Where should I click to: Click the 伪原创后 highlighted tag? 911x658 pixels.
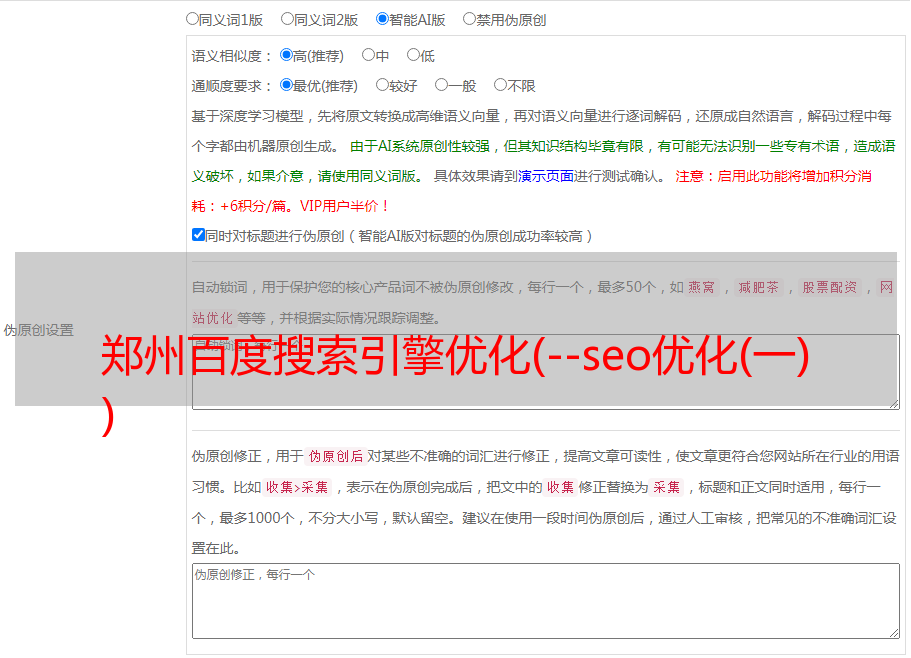tap(336, 456)
